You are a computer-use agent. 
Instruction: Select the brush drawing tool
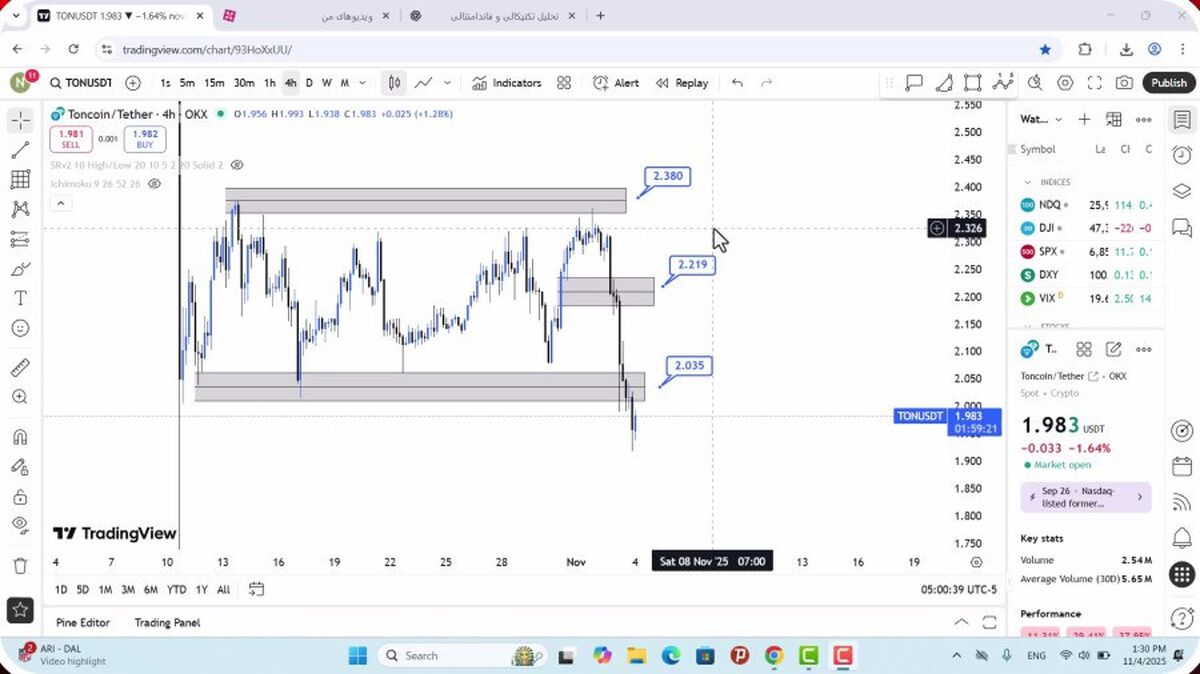click(x=20, y=269)
